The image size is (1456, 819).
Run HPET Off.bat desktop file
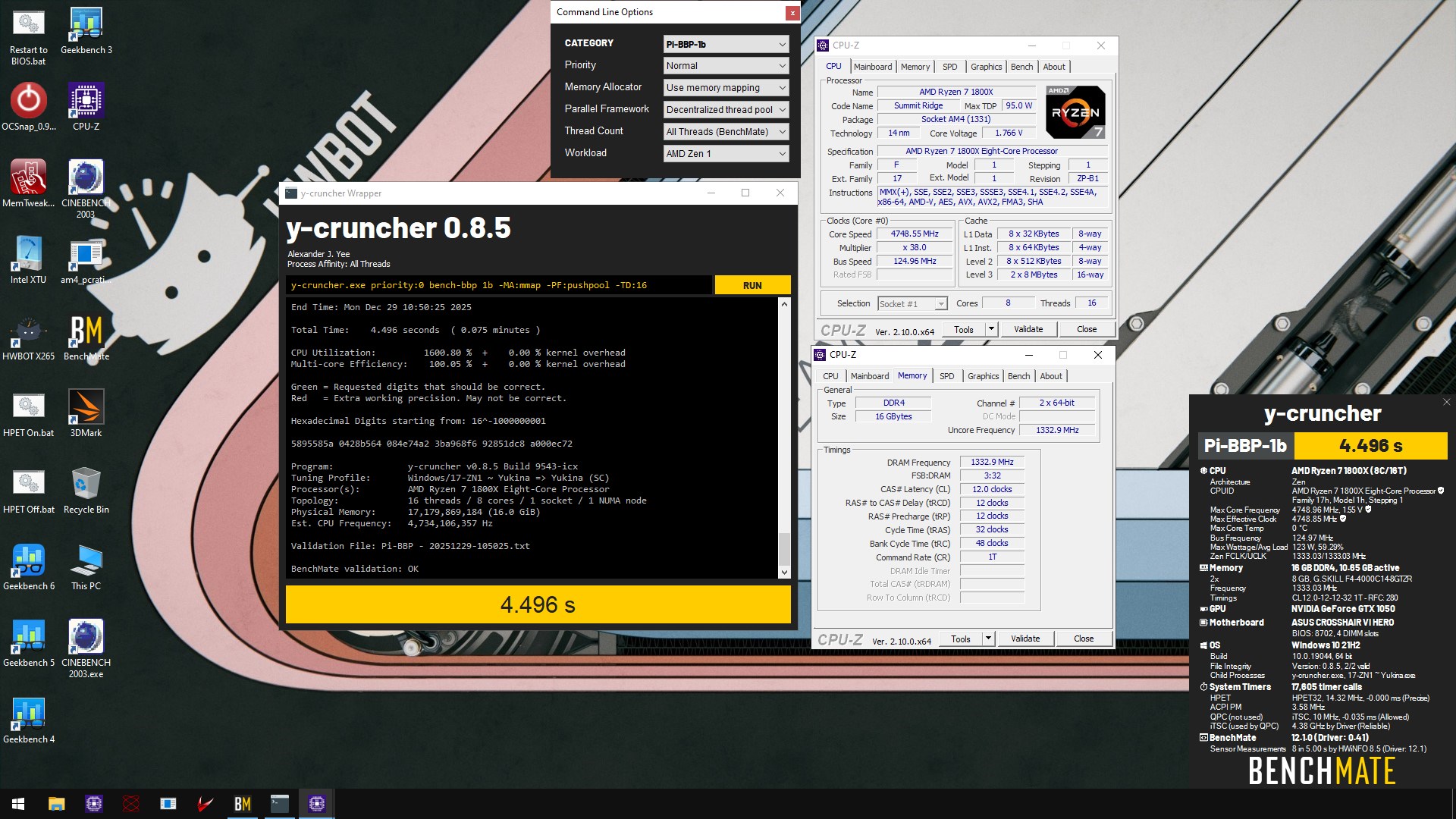tap(28, 489)
